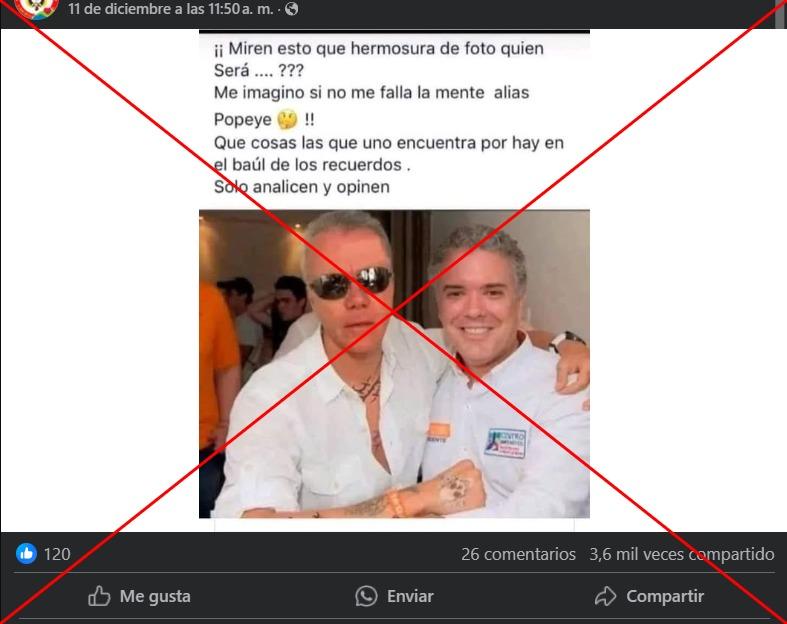787x624 pixels.
Task: Open the post date 11 de diciembre timestamp
Action: (x=171, y=9)
